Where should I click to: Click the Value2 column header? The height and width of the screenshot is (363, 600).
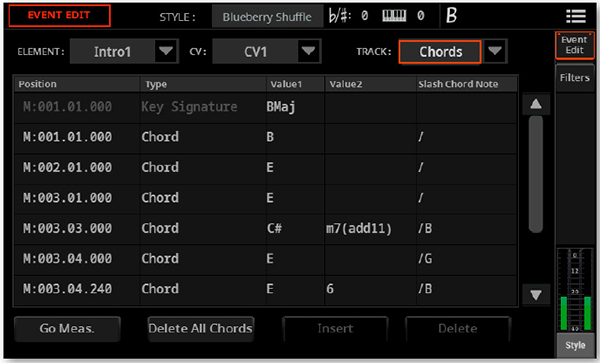click(x=370, y=84)
